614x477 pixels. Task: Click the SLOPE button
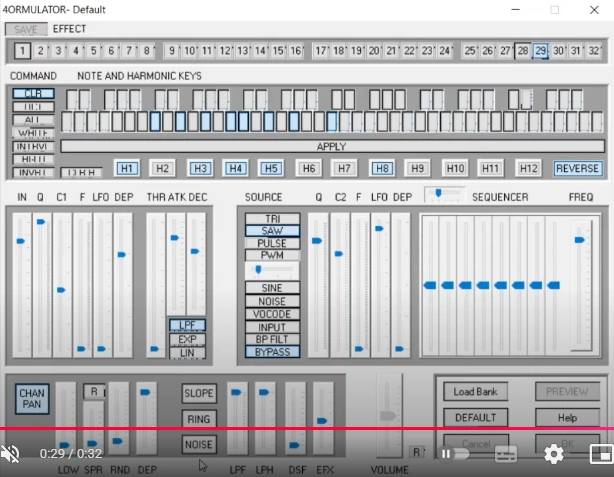(199, 393)
